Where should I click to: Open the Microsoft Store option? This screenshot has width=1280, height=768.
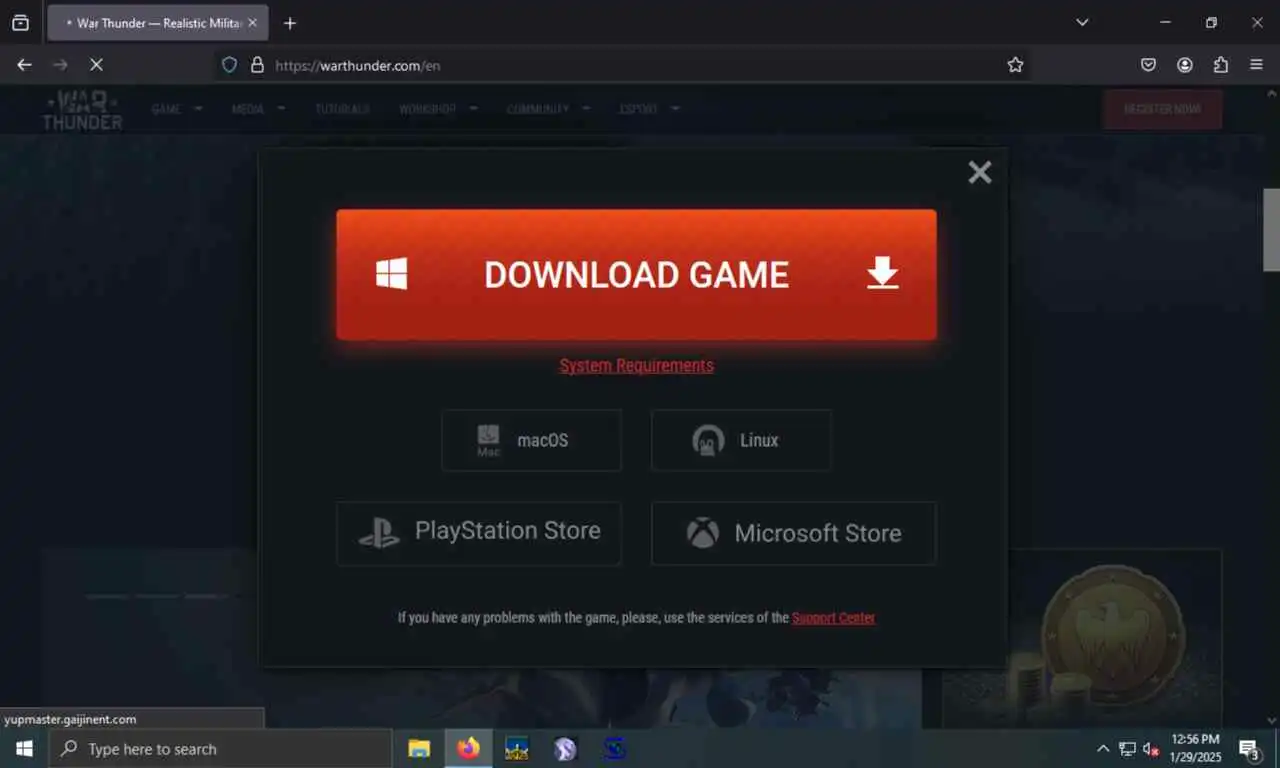pos(794,533)
